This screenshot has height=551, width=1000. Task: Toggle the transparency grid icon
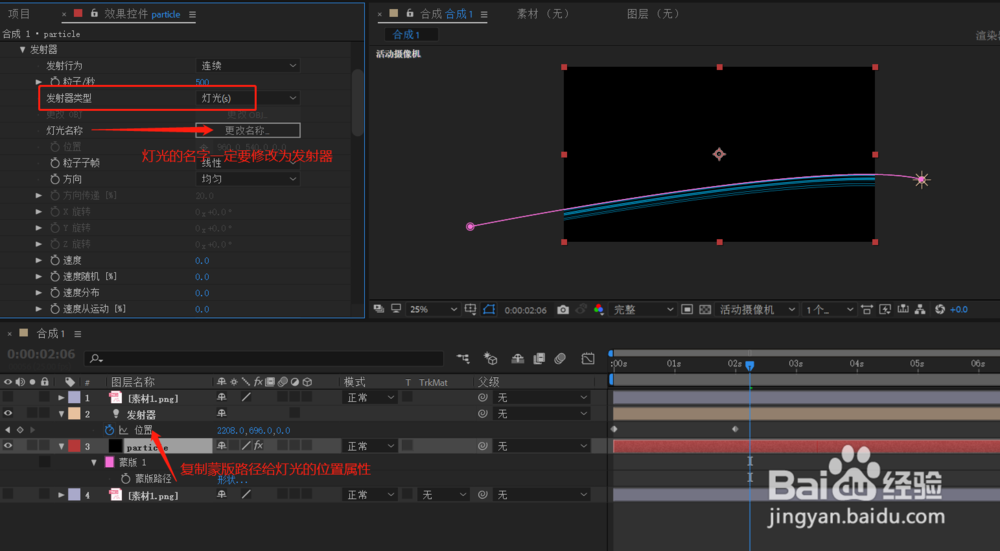(x=705, y=309)
